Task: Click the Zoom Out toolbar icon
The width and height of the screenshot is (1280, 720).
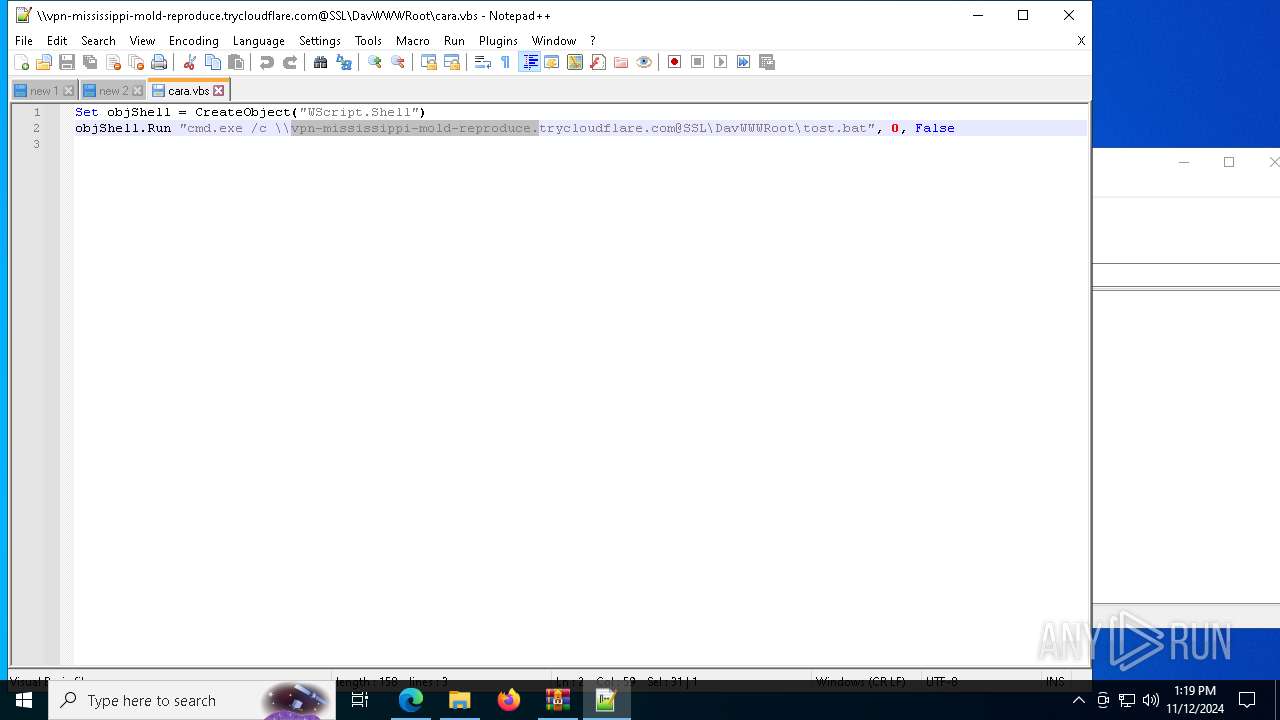Action: tap(398, 62)
